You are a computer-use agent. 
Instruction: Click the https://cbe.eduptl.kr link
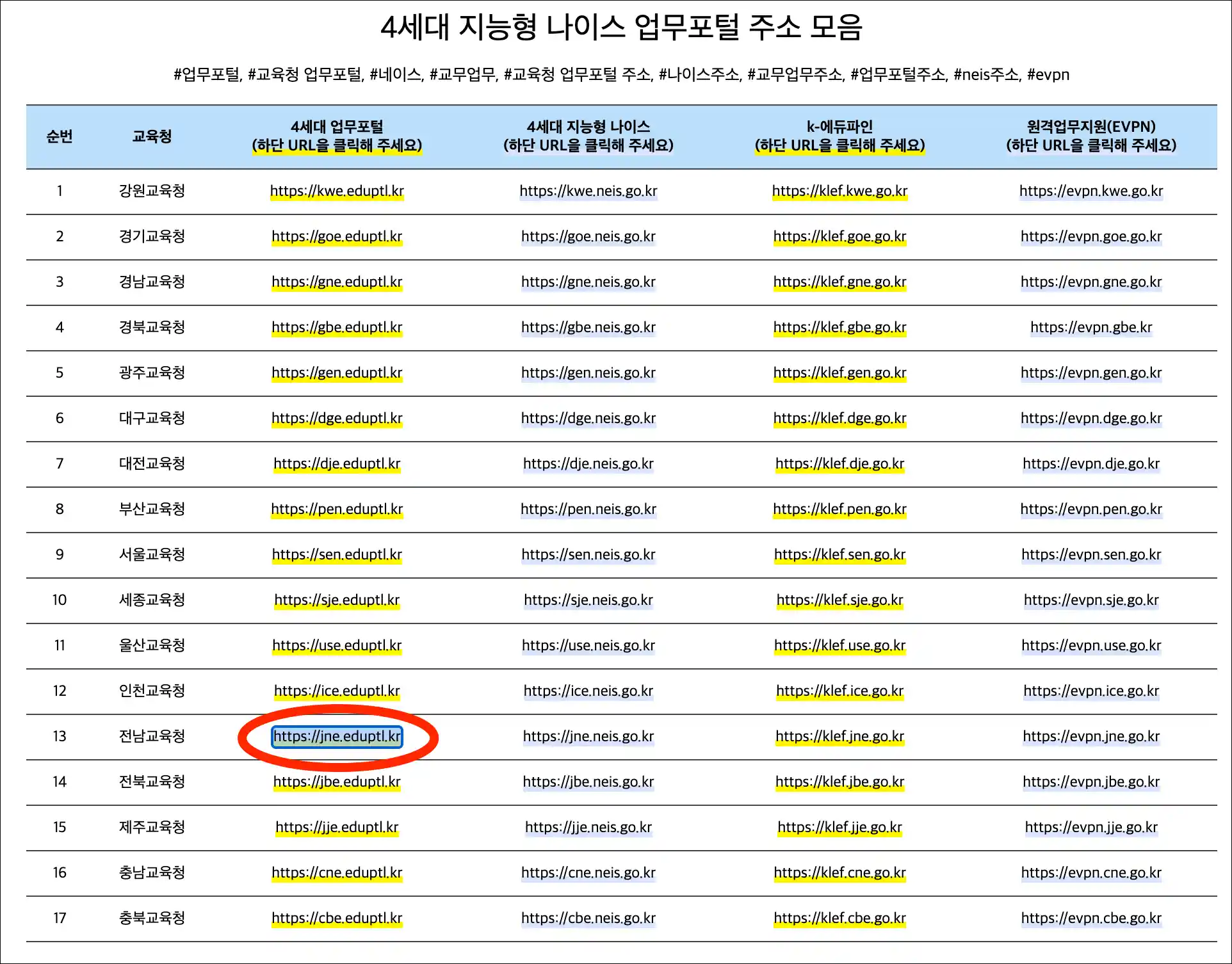pos(337,918)
